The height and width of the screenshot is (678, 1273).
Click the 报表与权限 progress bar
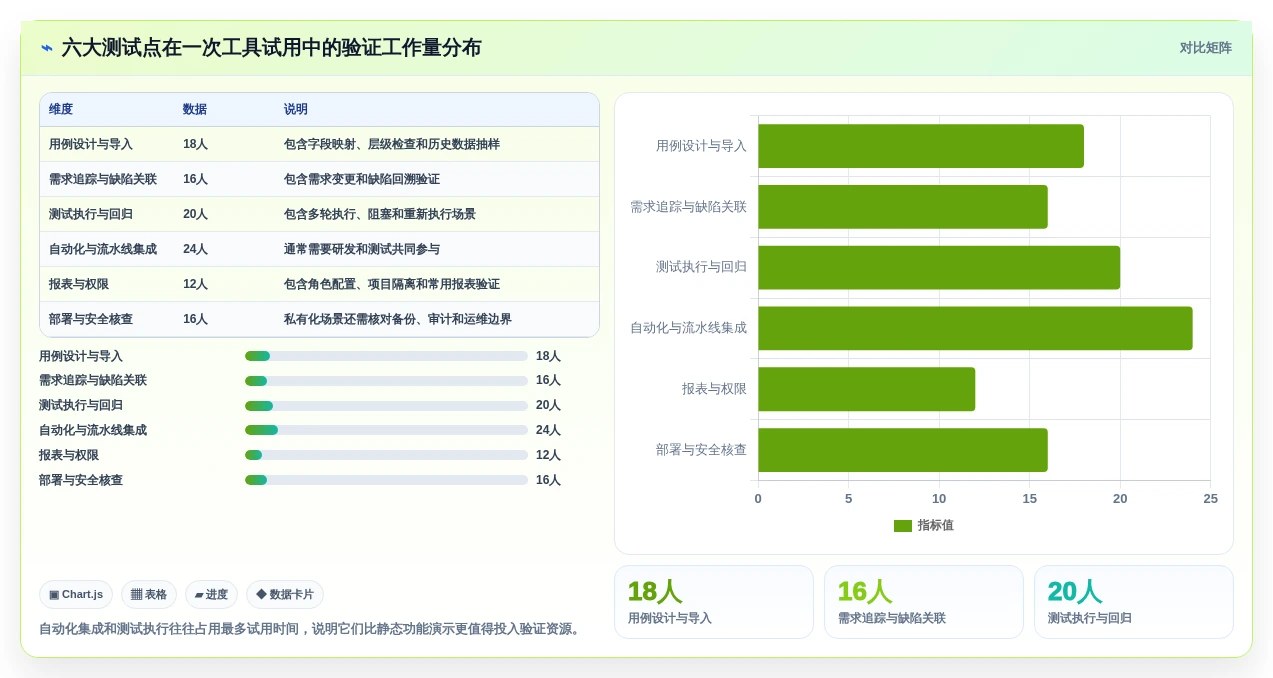pyautogui.click(x=386, y=455)
